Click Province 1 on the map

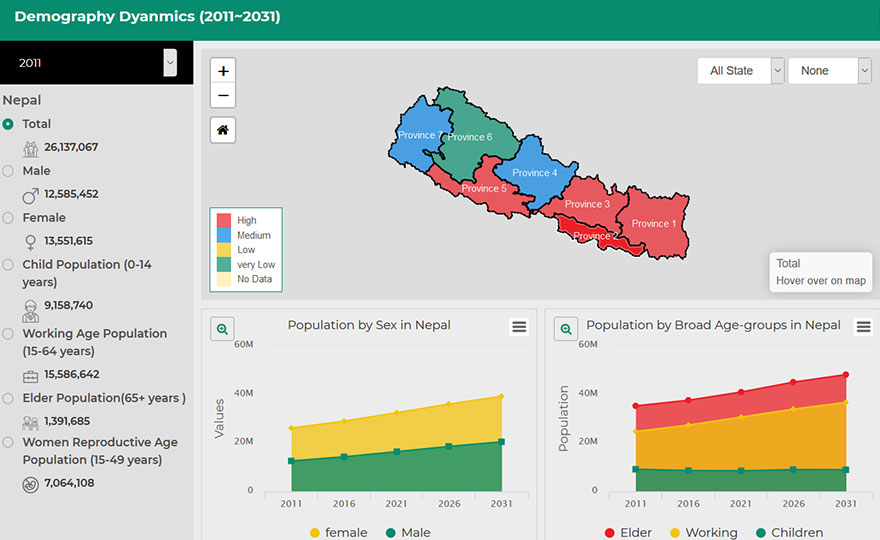654,223
